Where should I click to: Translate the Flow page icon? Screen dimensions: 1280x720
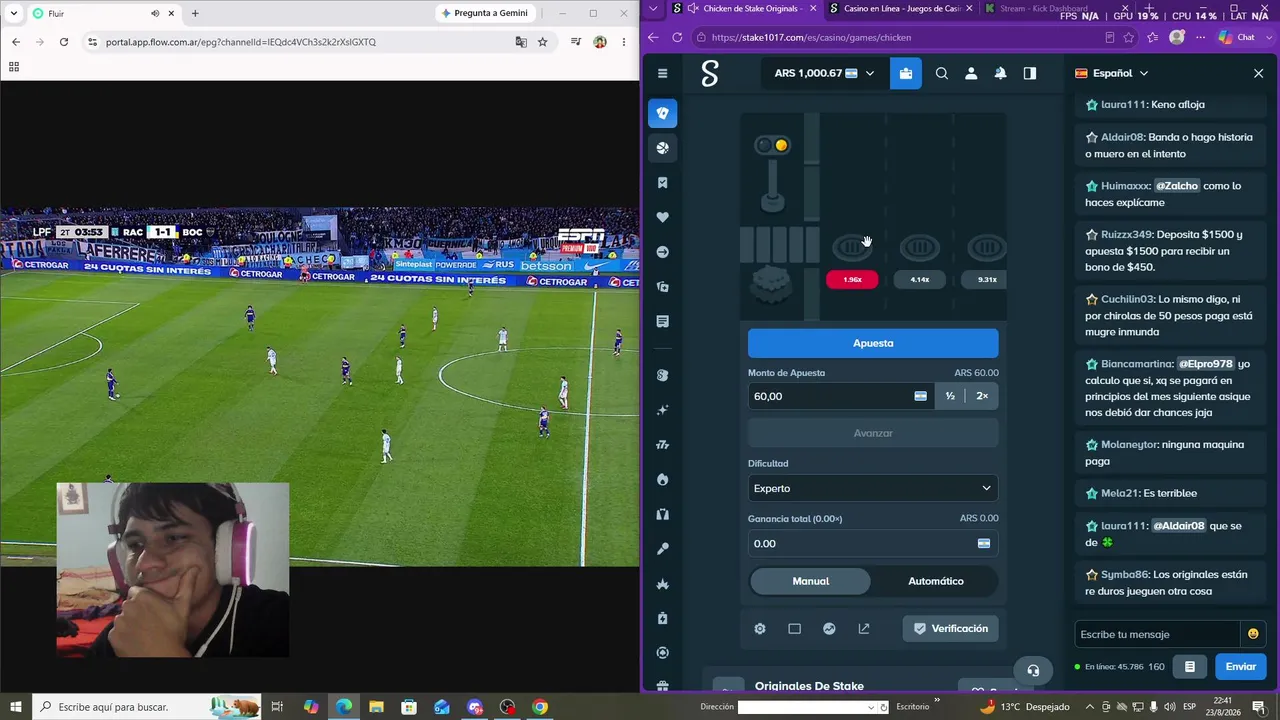[x=521, y=42]
